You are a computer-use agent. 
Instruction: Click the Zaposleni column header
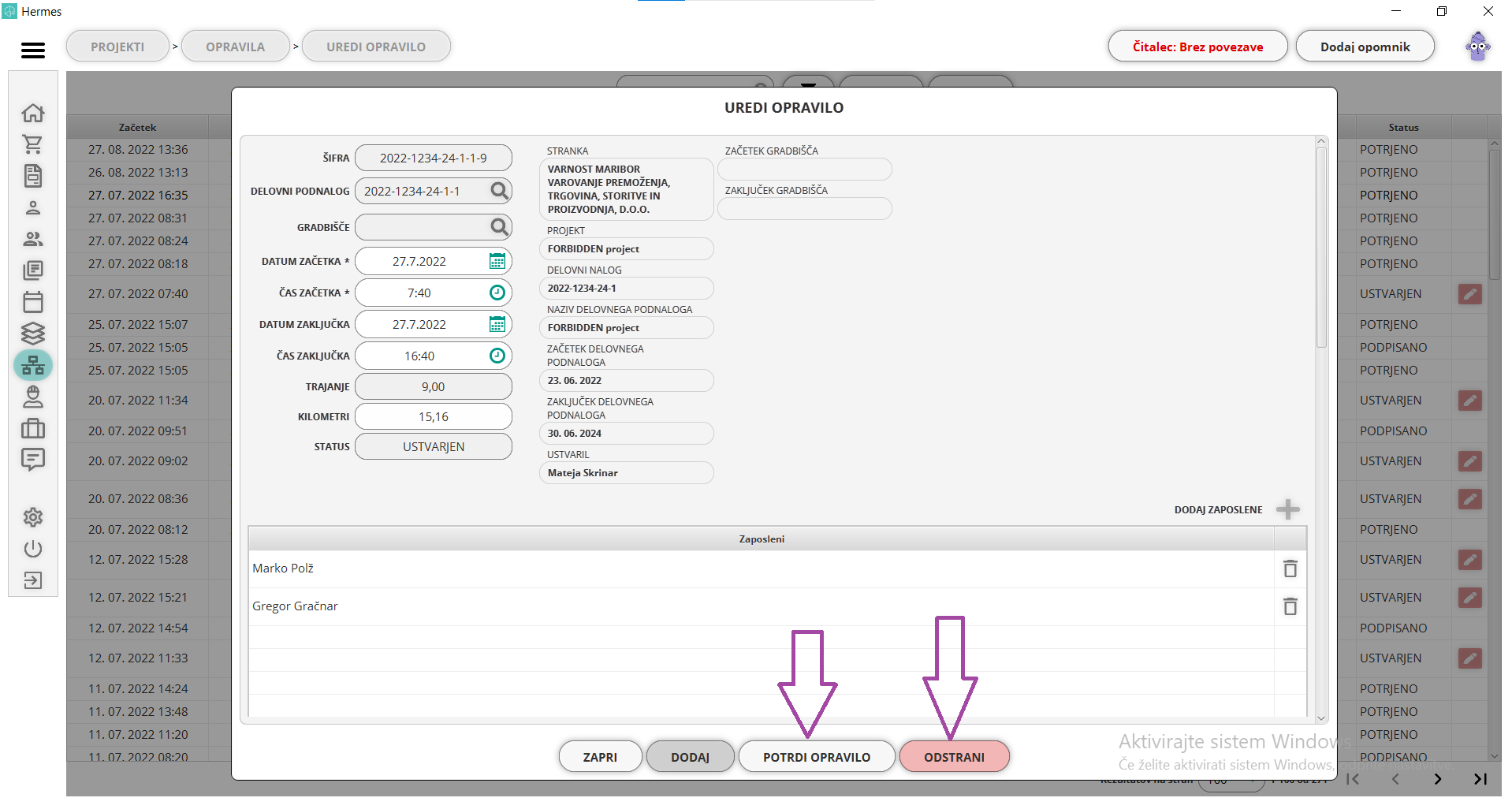(x=762, y=539)
